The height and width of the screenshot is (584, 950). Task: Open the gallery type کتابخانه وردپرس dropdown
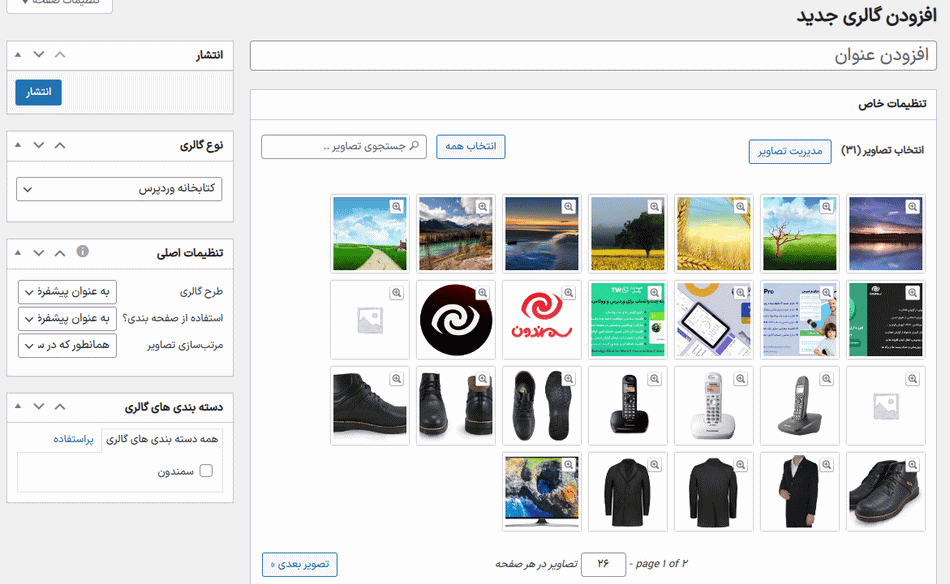(119, 189)
